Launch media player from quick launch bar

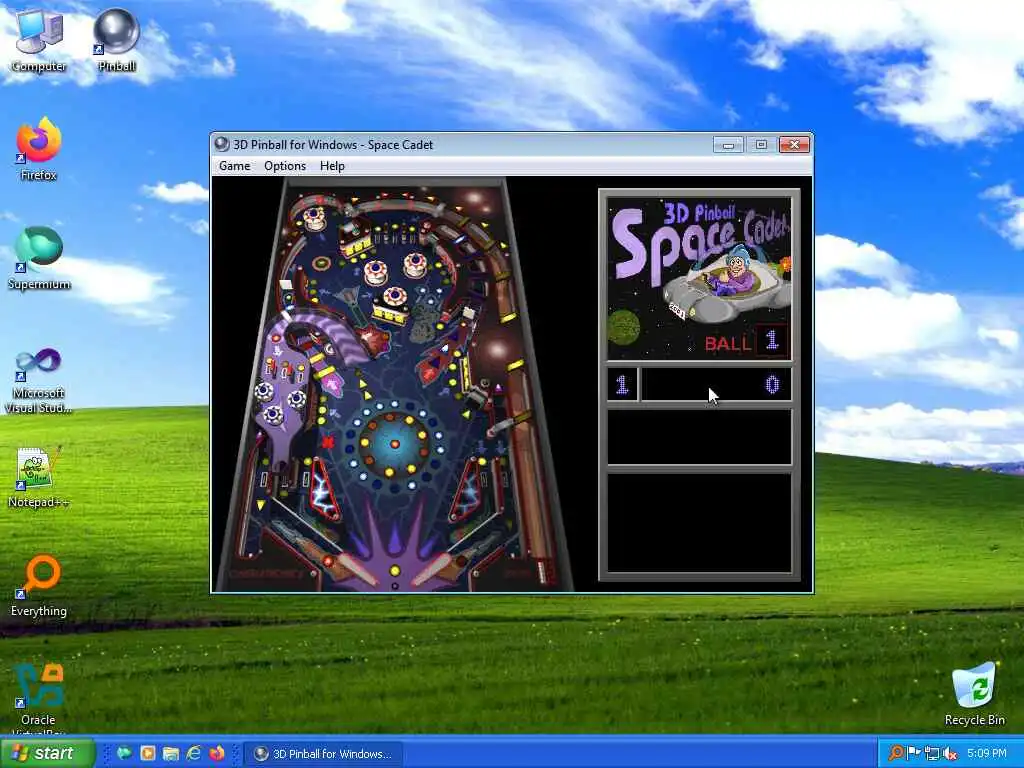pyautogui.click(x=148, y=753)
